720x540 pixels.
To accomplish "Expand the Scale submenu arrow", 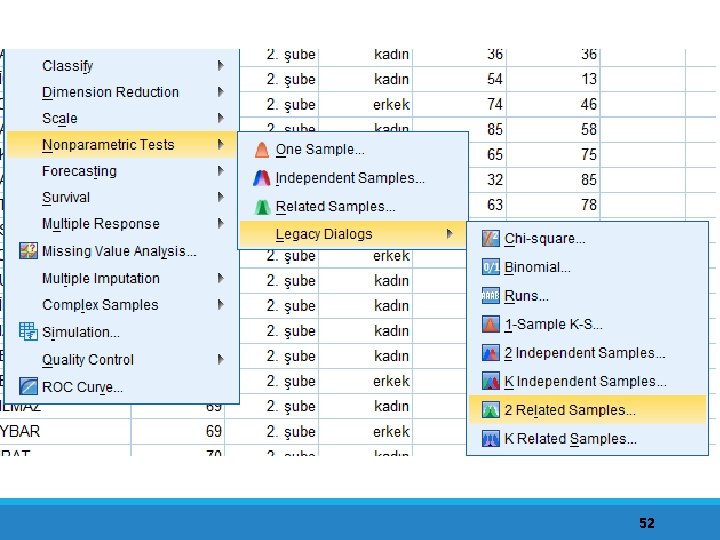I will (220, 118).
